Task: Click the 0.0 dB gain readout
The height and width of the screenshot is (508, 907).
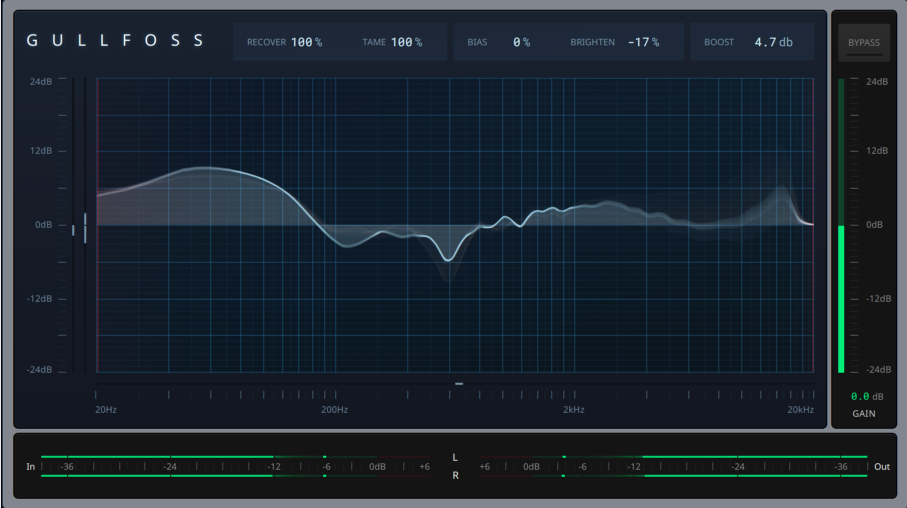Action: [x=867, y=396]
